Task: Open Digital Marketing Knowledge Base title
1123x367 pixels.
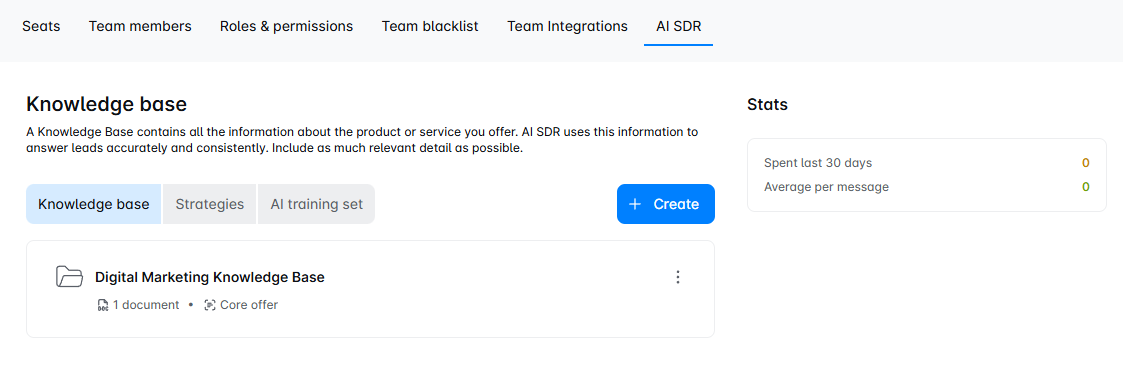Action: 210,277
